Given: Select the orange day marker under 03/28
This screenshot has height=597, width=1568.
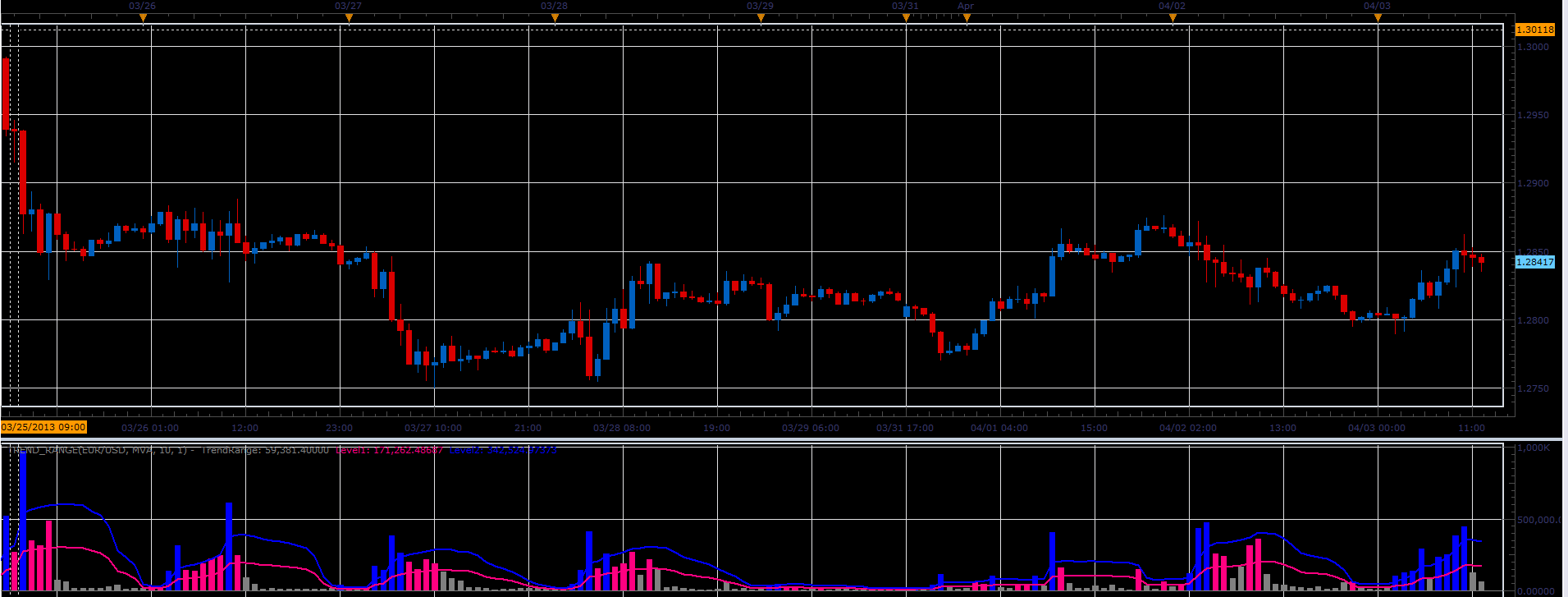Looking at the screenshot, I should pyautogui.click(x=555, y=18).
